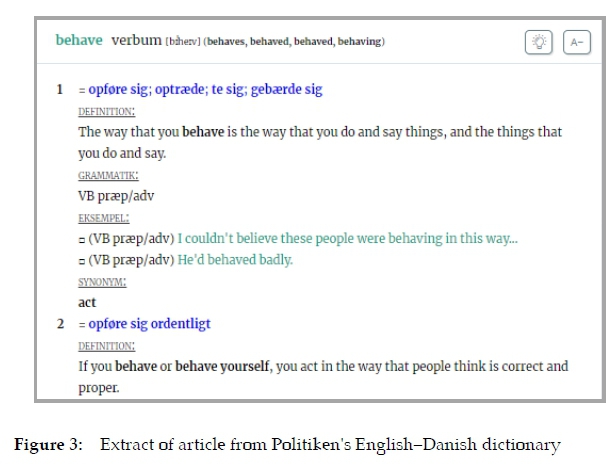
Task: Click the SYNONYM section label
Action: [x=102, y=282]
